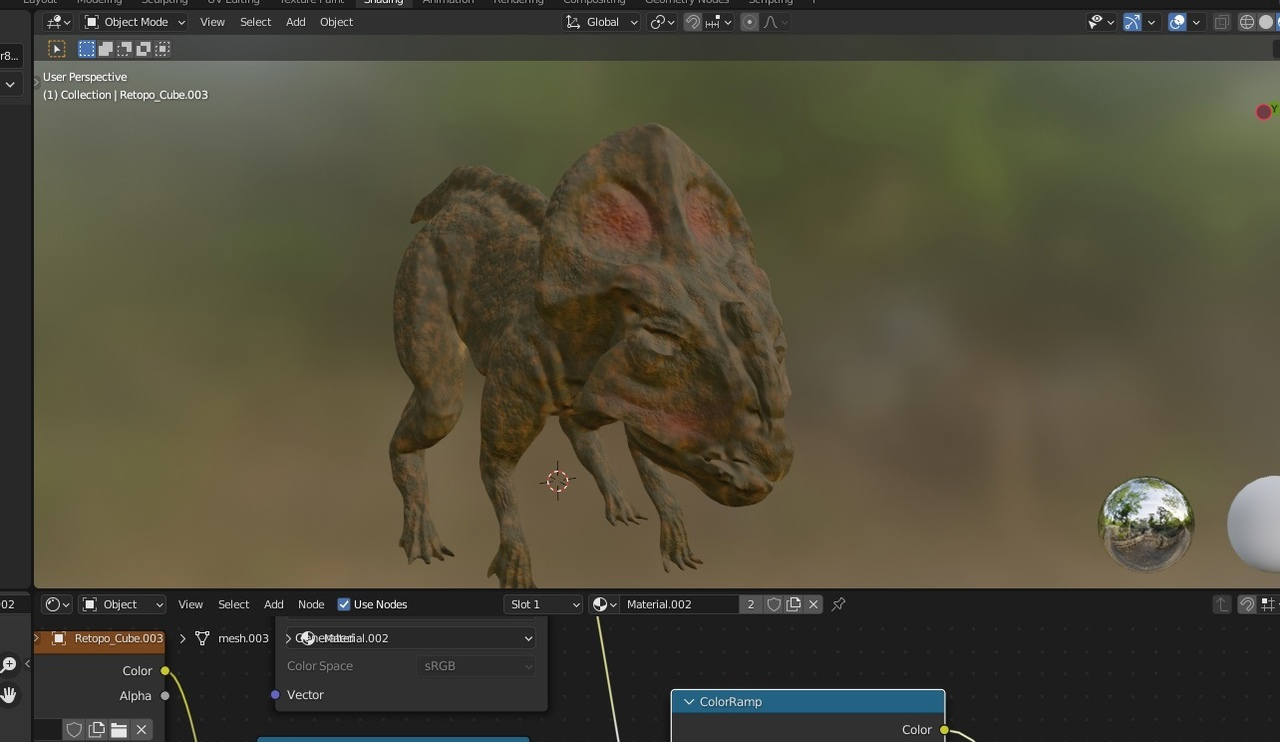Open the Slot 1 material slot dropdown
Image resolution: width=1280 pixels, height=742 pixels.
(543, 604)
